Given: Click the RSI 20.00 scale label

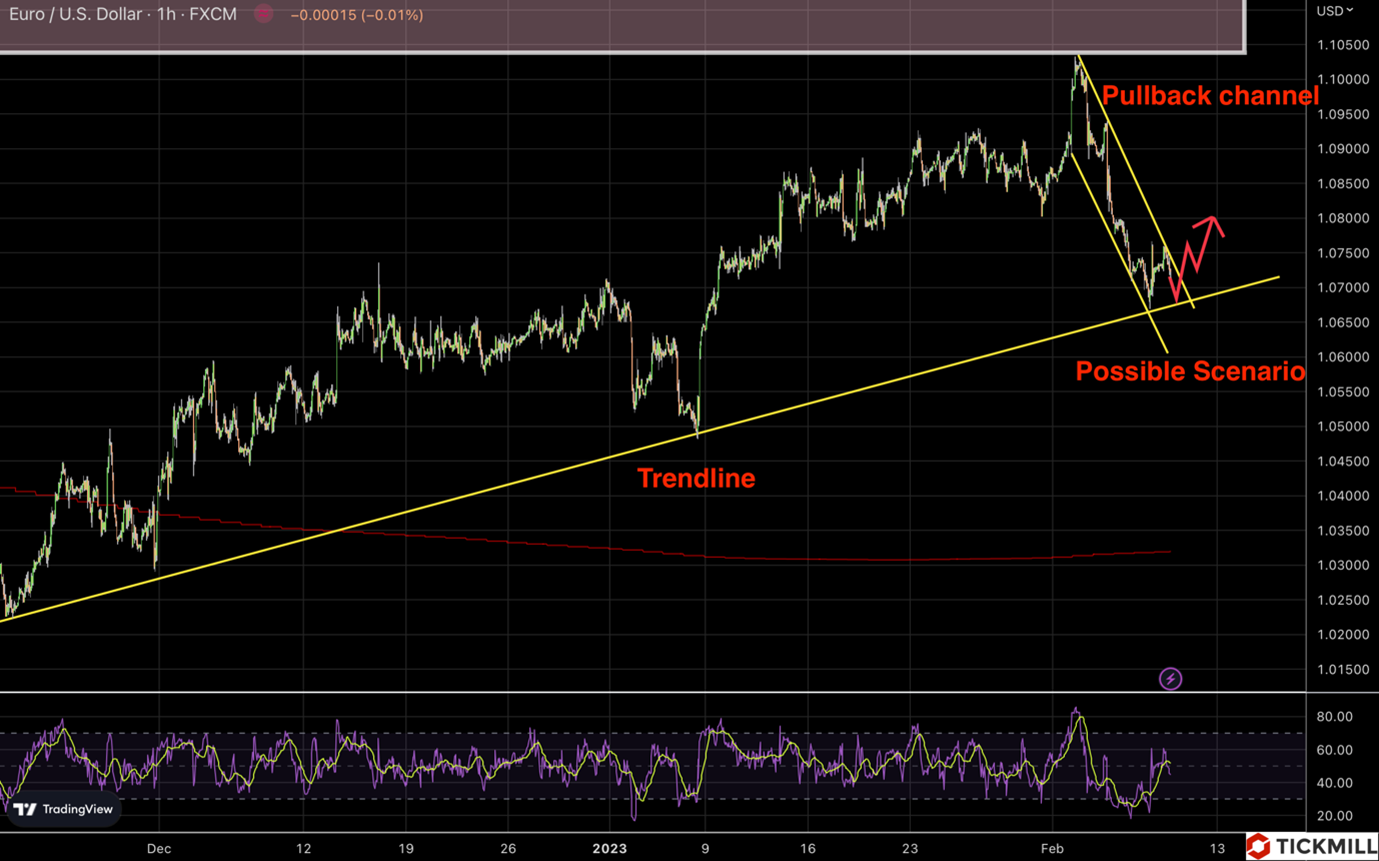Looking at the screenshot, I should (1334, 816).
